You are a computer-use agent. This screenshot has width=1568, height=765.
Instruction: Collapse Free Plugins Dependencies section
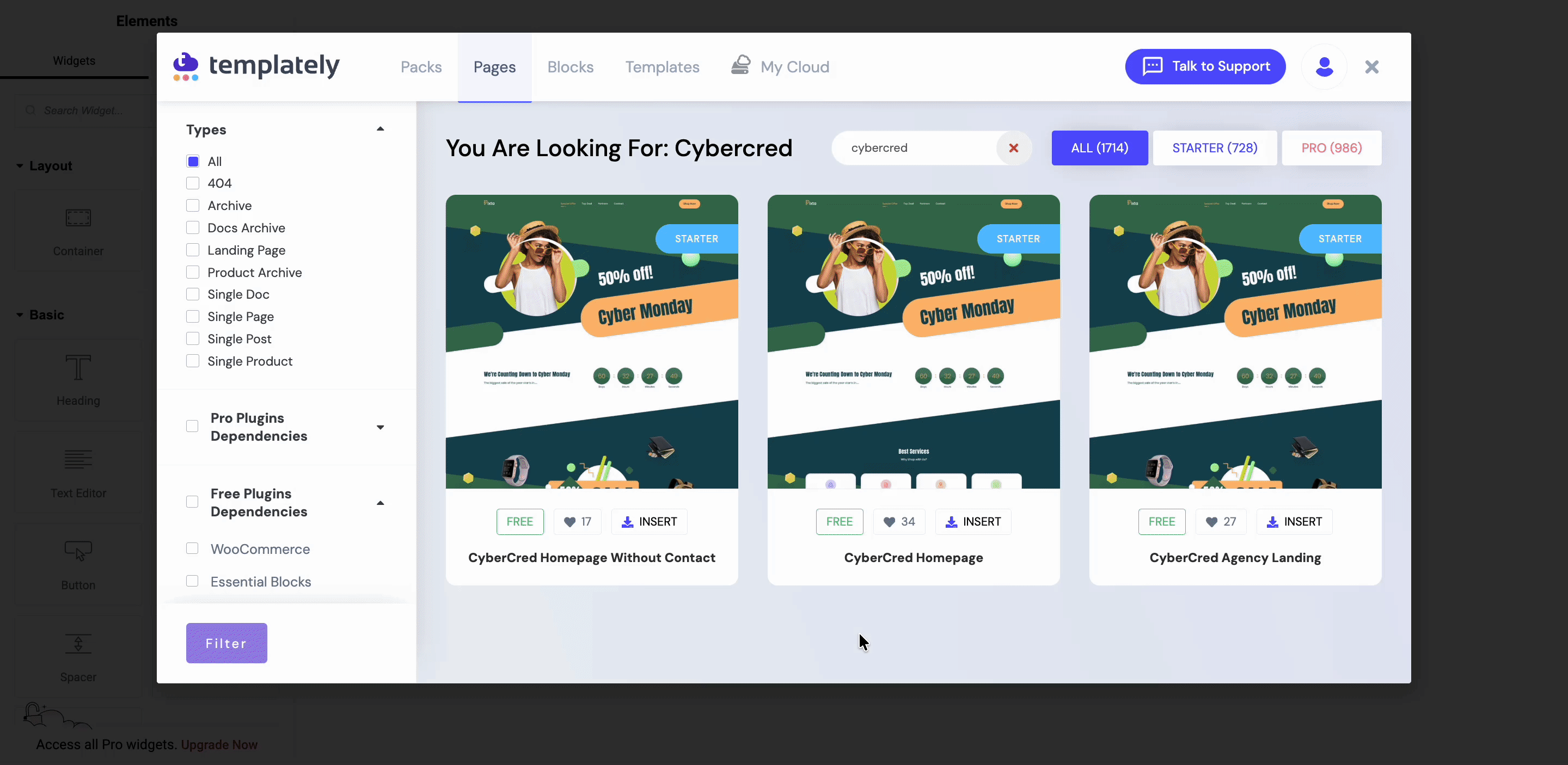click(x=380, y=503)
